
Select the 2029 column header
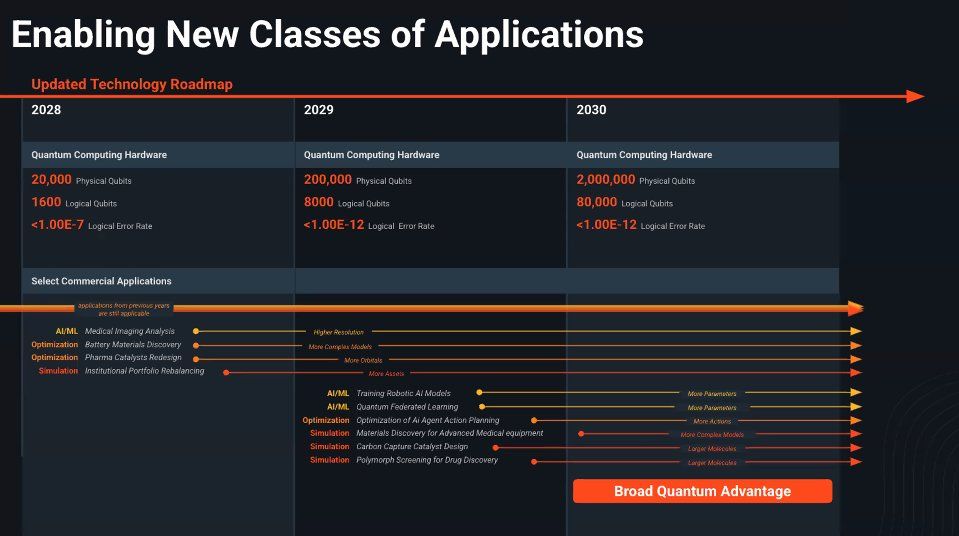pyautogui.click(x=319, y=110)
